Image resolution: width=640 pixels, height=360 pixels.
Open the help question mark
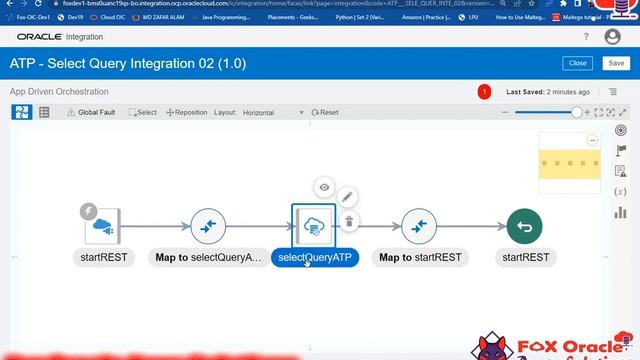point(586,37)
